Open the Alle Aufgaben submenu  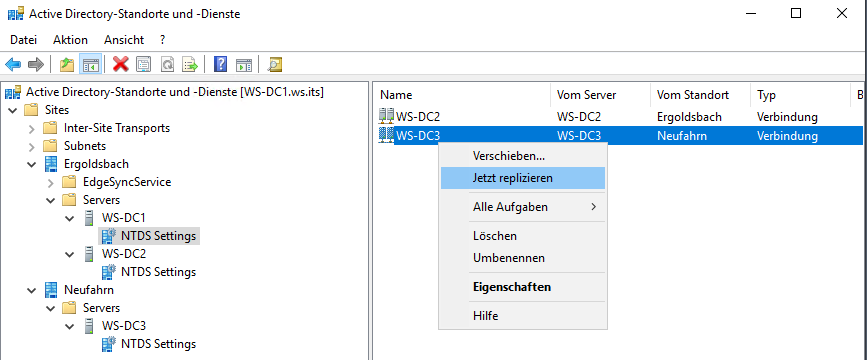tap(523, 207)
